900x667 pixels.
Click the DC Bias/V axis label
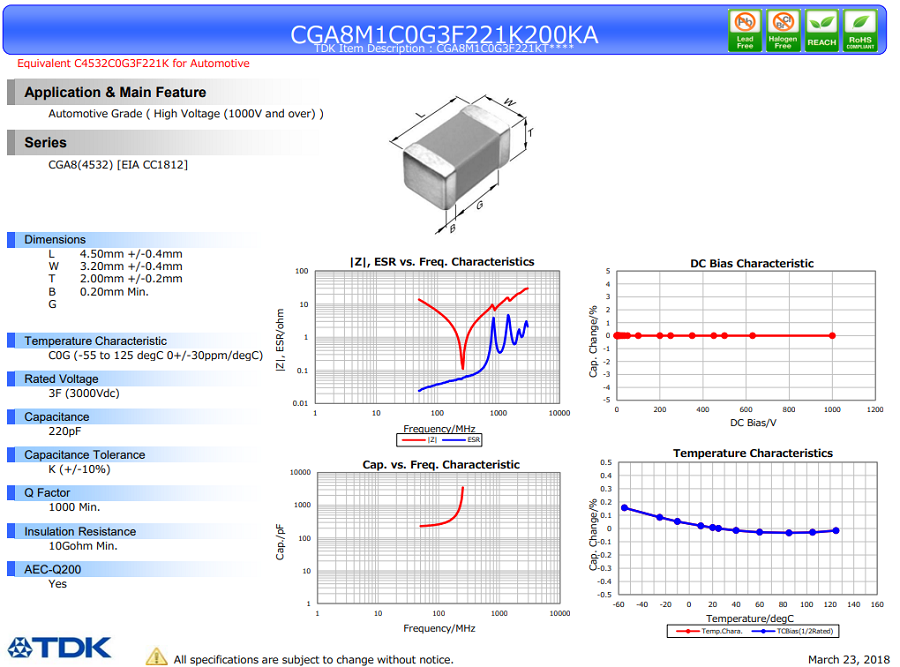tap(753, 422)
